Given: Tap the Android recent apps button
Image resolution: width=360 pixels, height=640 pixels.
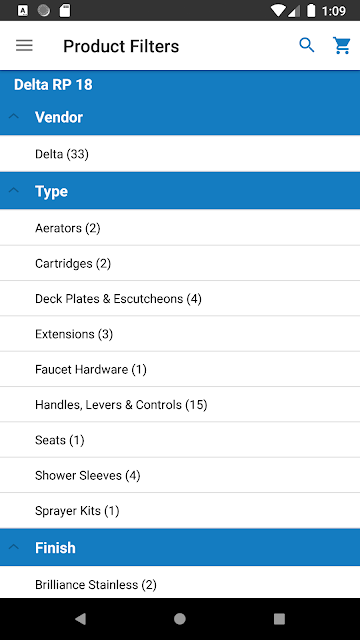Looking at the screenshot, I should [x=279, y=619].
